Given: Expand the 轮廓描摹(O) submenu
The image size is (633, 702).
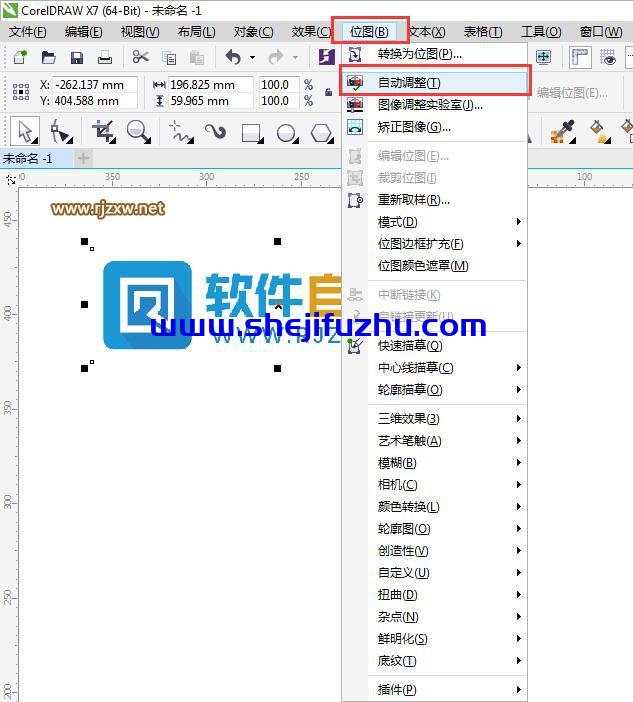Looking at the screenshot, I should click(x=518, y=390).
